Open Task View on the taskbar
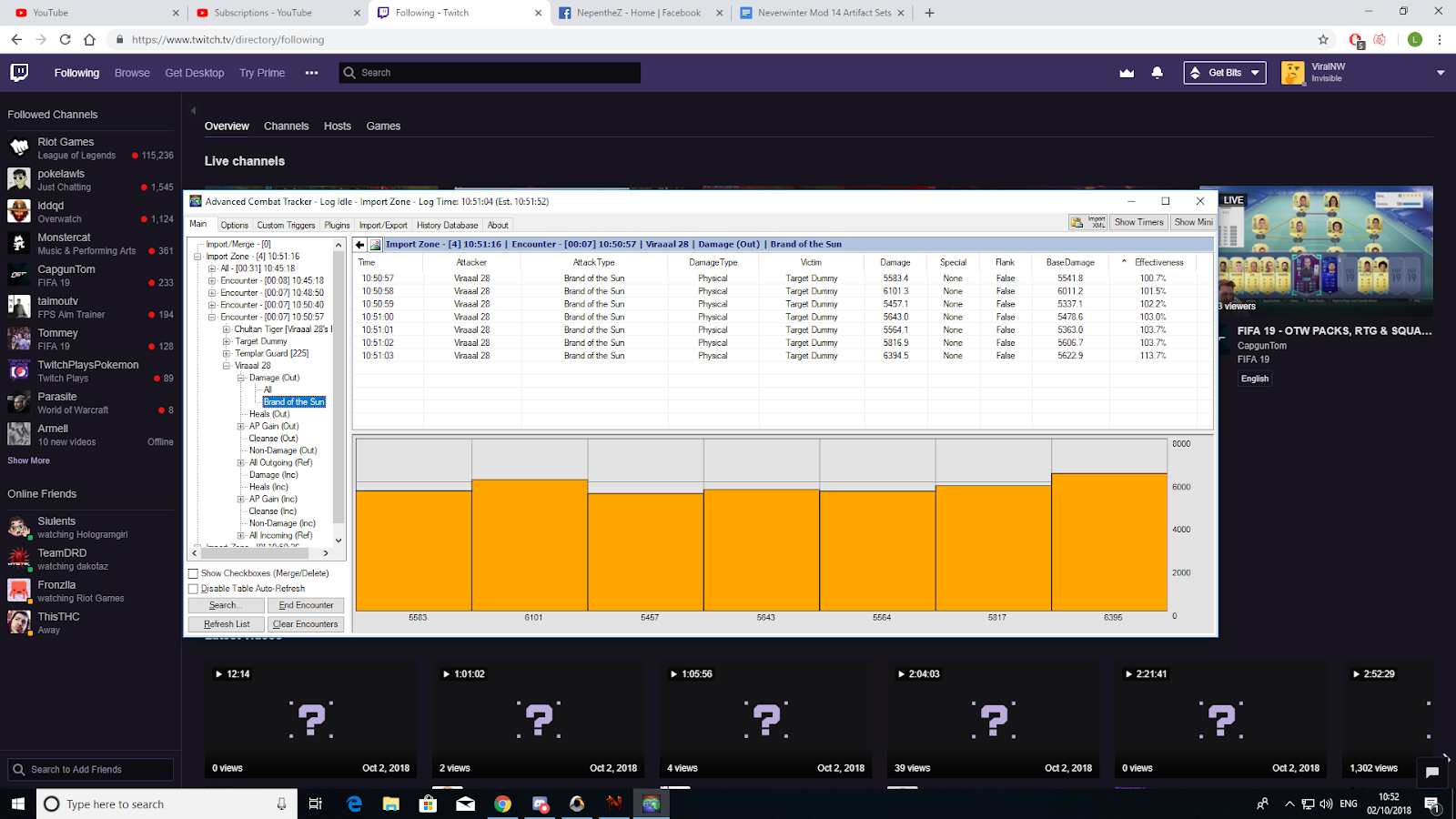Screen dimensions: 1456x819 [x=316, y=804]
